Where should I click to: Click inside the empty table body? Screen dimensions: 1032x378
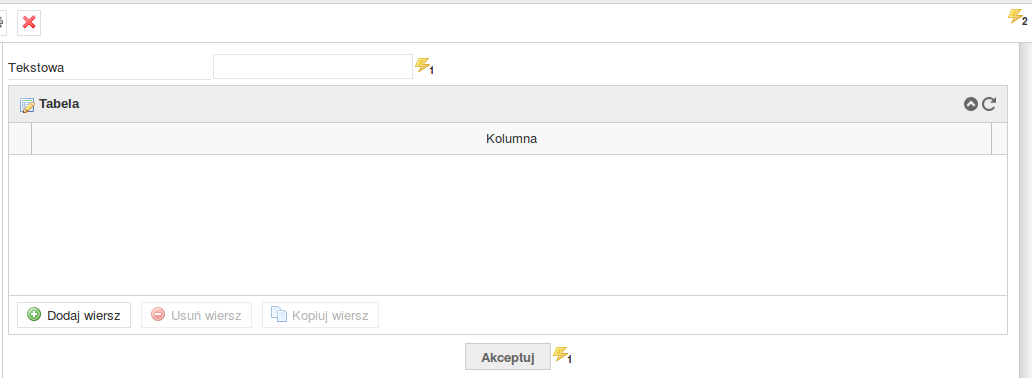coord(507,225)
